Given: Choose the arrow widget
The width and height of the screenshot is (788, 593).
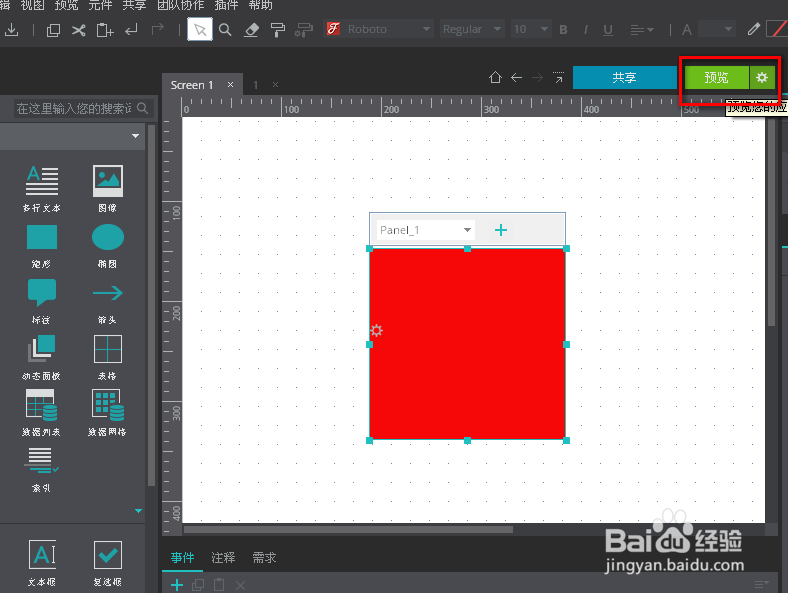Looking at the screenshot, I should click(x=108, y=292).
